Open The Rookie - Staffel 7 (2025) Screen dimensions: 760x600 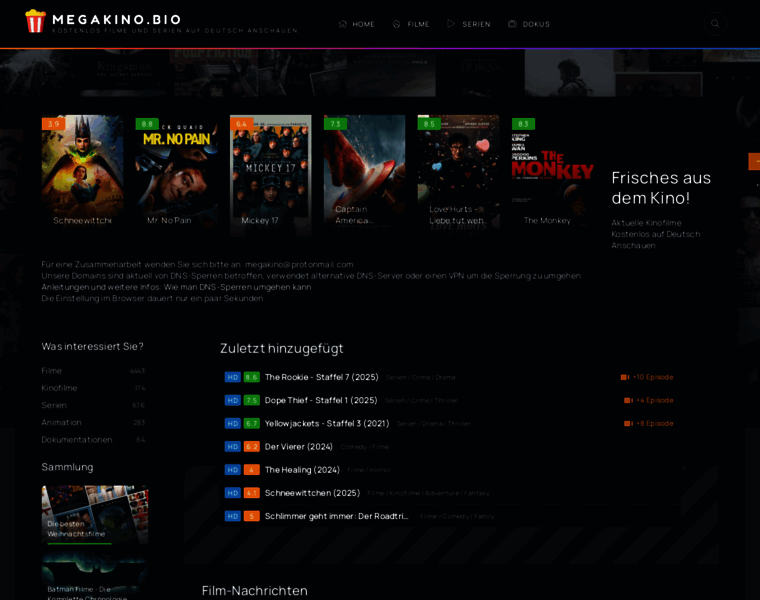click(x=321, y=377)
